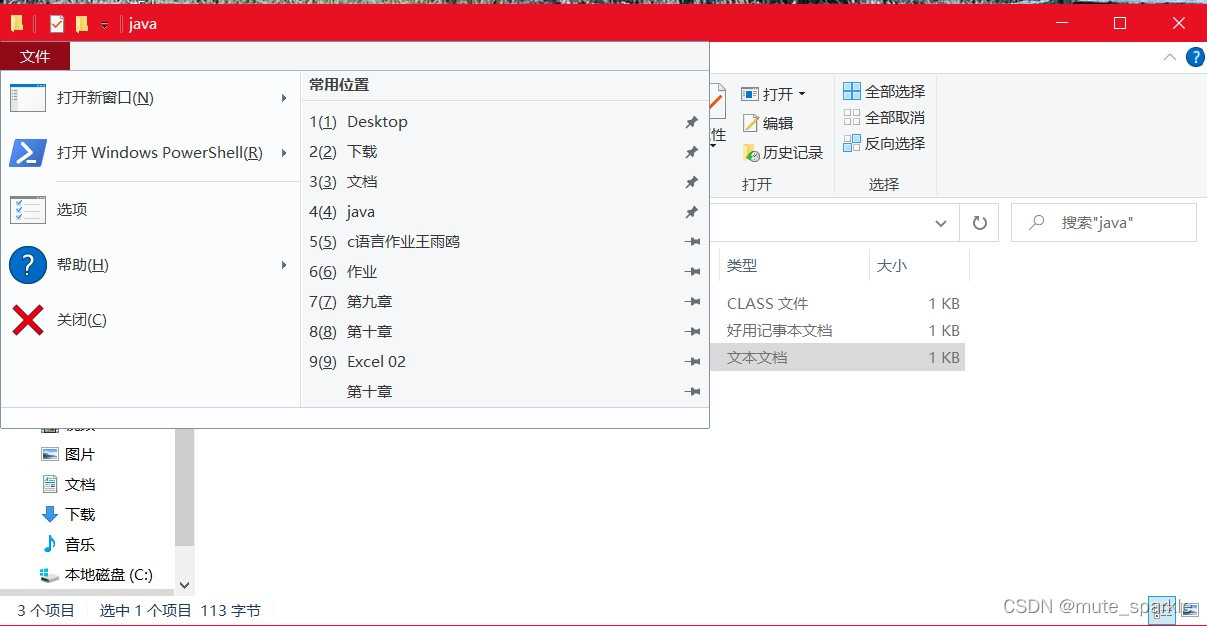Image resolution: width=1207 pixels, height=626 pixels.
Task: Open the Quick Access Toolbar customize dropdown
Action: 104,24
